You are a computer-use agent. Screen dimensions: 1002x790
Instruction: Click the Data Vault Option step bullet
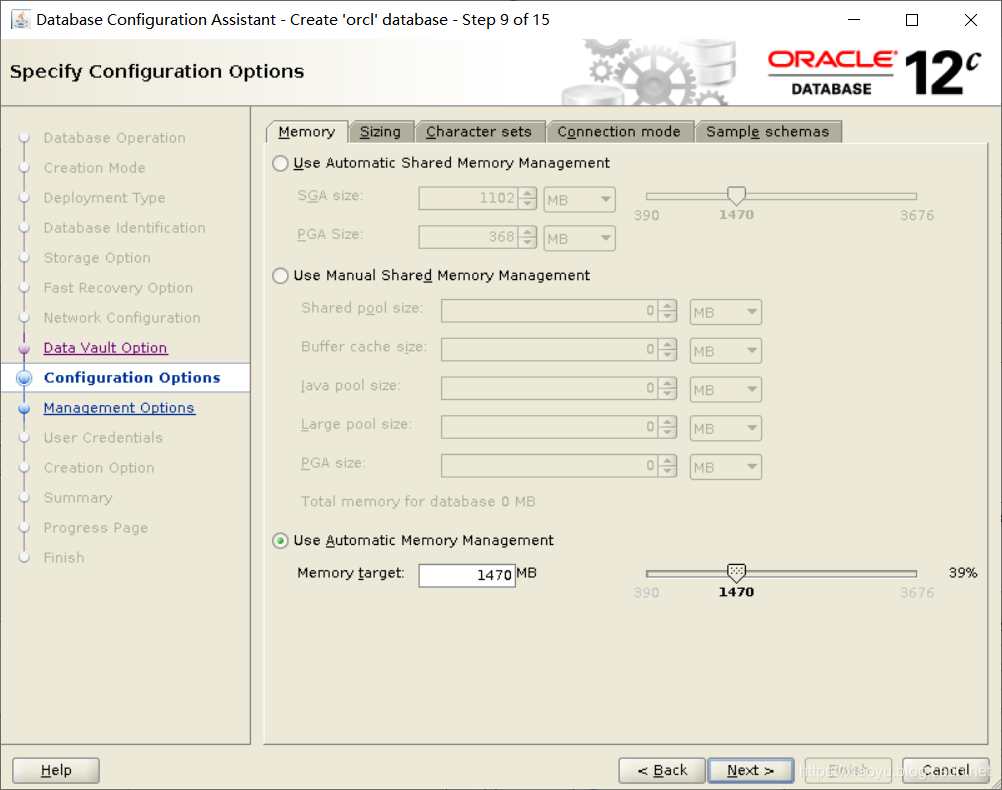(x=24, y=348)
